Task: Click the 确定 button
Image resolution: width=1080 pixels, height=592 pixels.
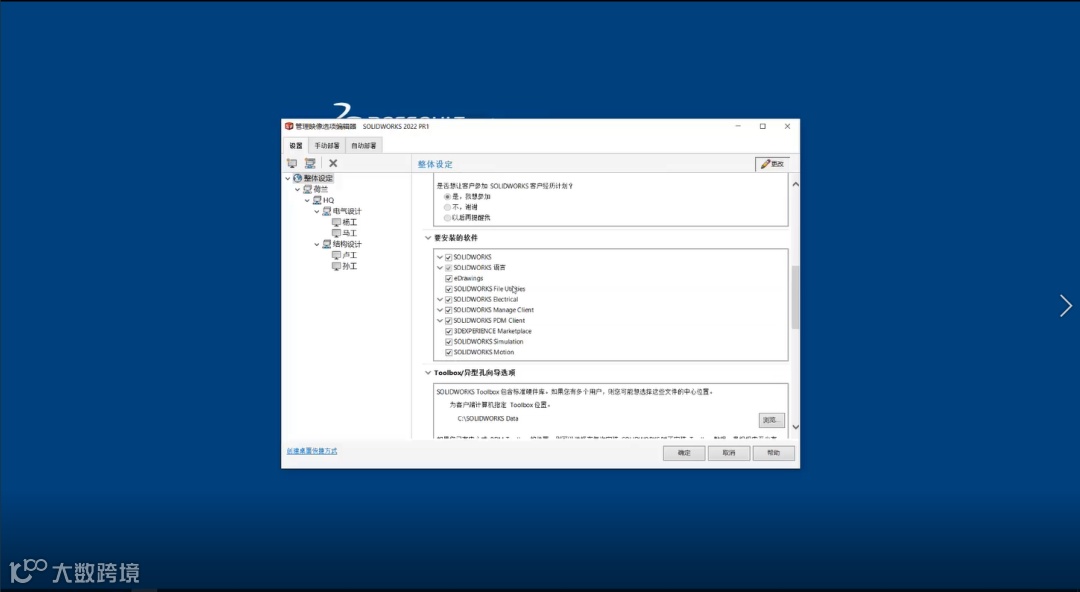Action: 684,453
